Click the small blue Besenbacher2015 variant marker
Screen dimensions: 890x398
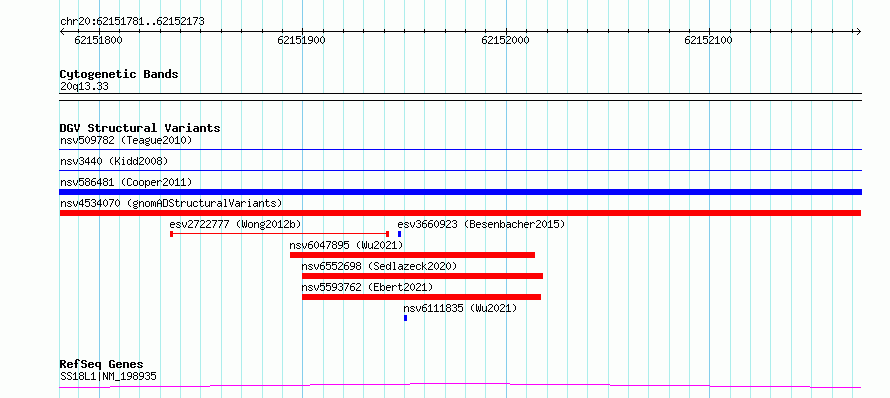(400, 234)
